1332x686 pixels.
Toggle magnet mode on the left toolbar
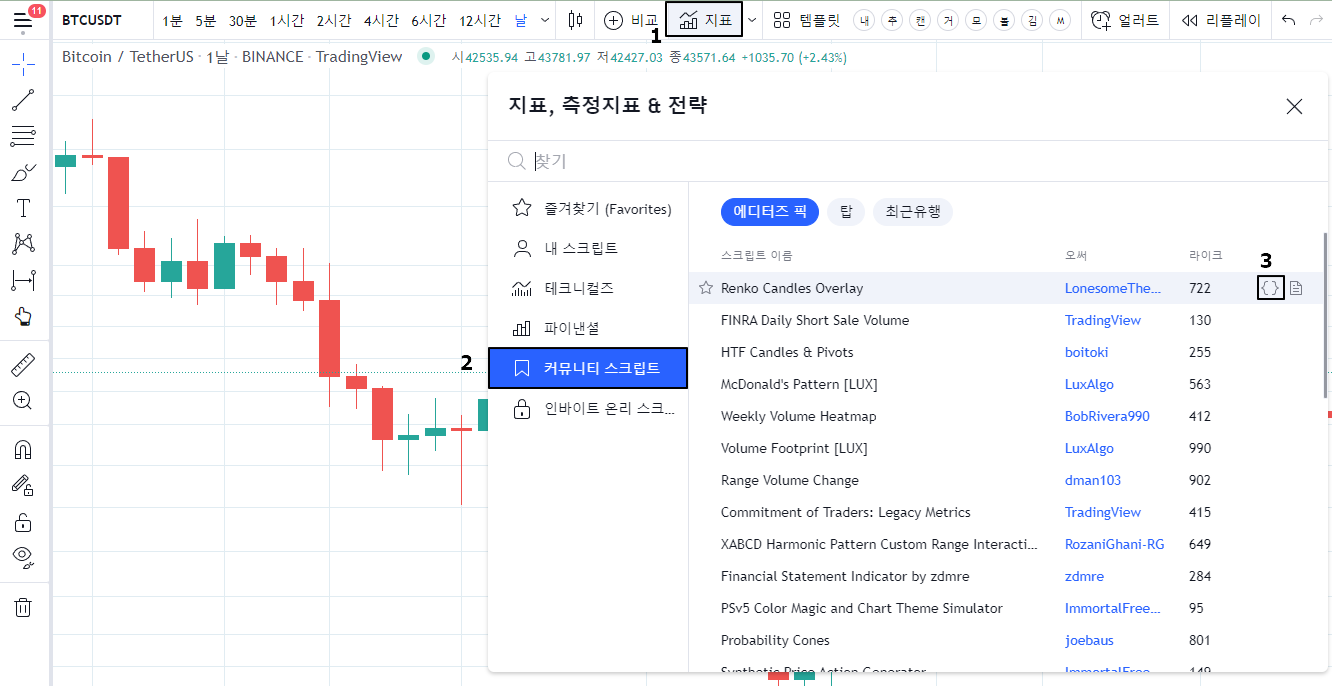click(23, 449)
